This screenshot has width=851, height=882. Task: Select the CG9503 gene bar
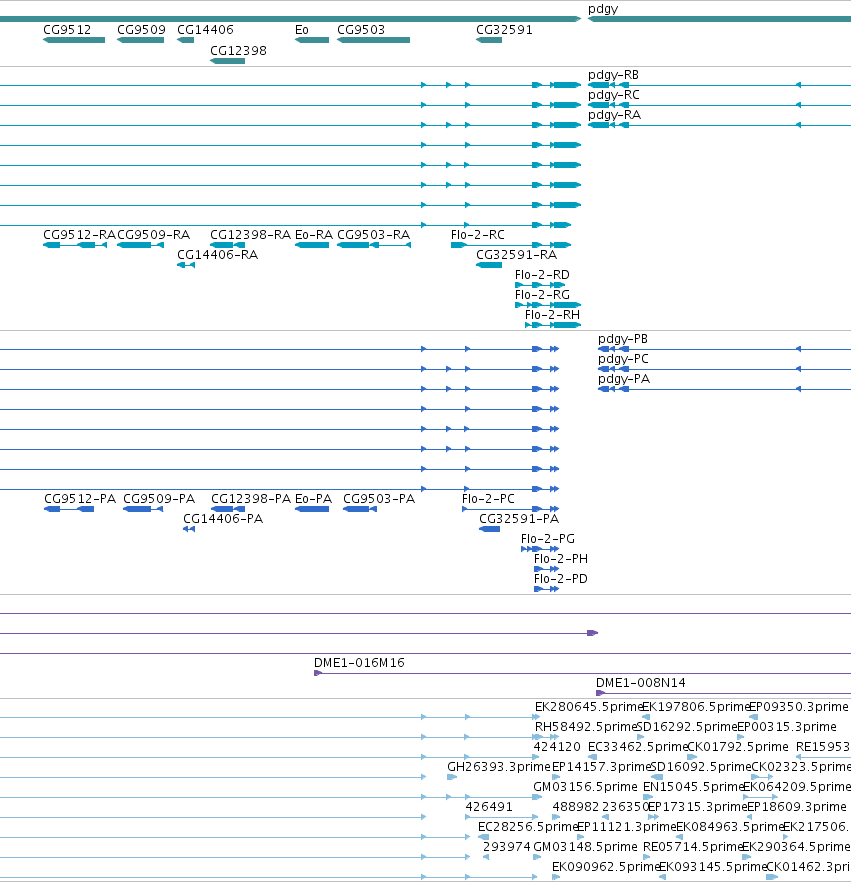point(373,40)
